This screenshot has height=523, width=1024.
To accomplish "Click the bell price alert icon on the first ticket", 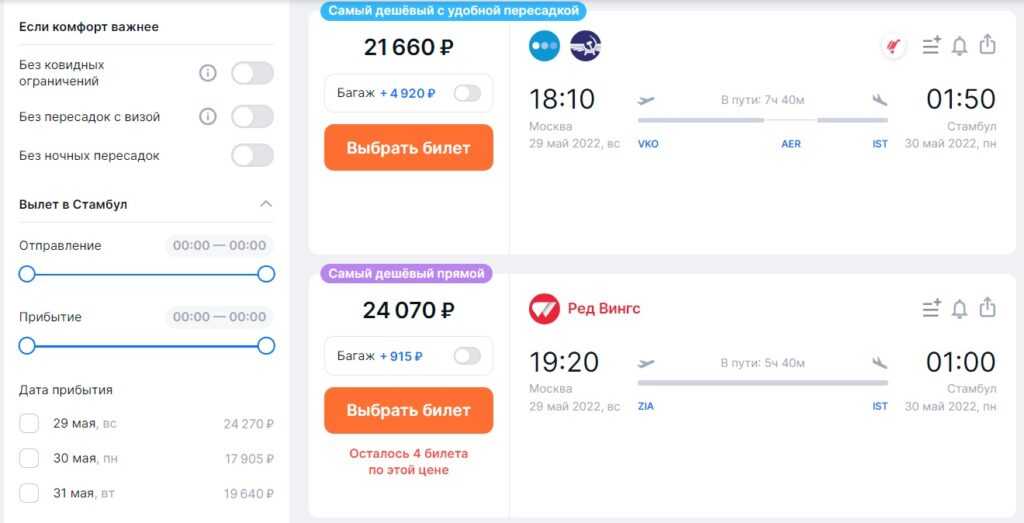I will tap(959, 45).
